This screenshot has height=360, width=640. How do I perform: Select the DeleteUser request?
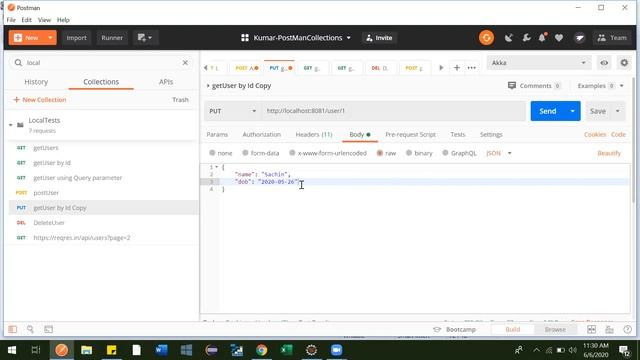pos(103,223)
